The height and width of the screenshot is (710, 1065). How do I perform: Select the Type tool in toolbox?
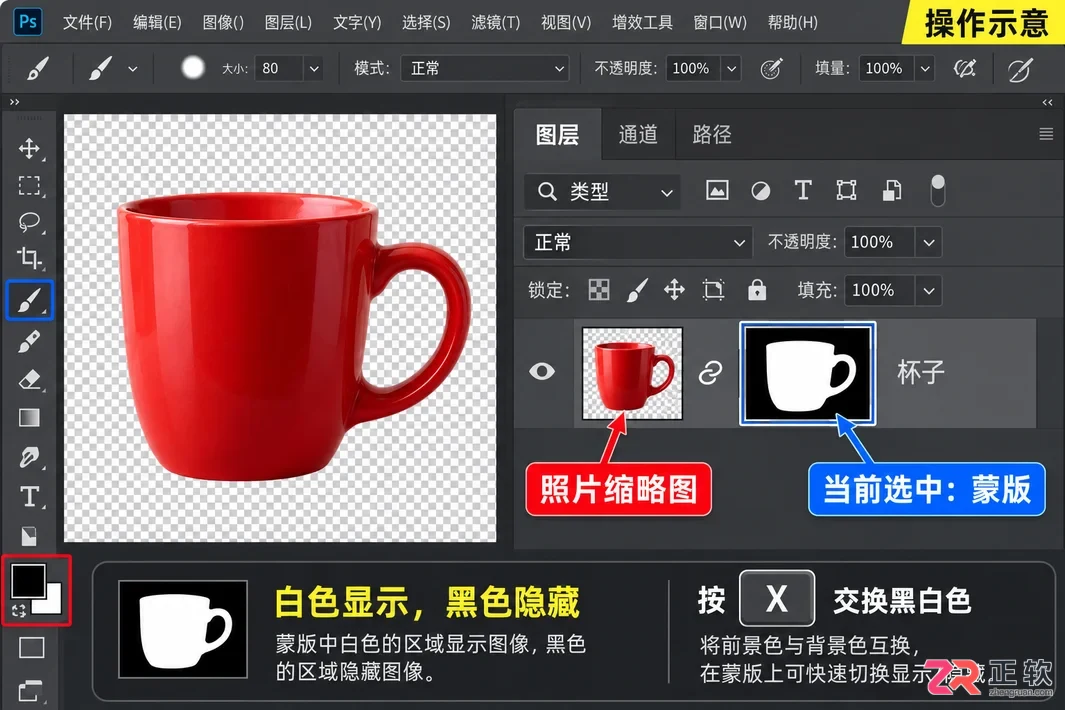[x=29, y=497]
